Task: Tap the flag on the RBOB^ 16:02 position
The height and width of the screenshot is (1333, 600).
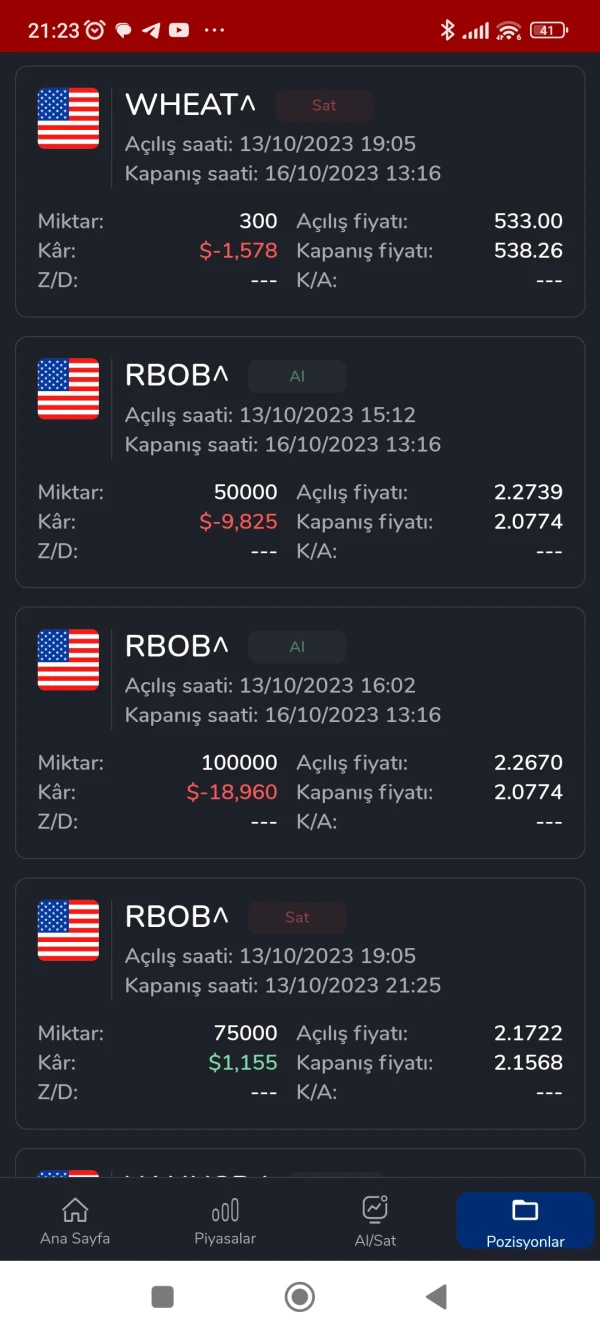Action: click(x=68, y=660)
